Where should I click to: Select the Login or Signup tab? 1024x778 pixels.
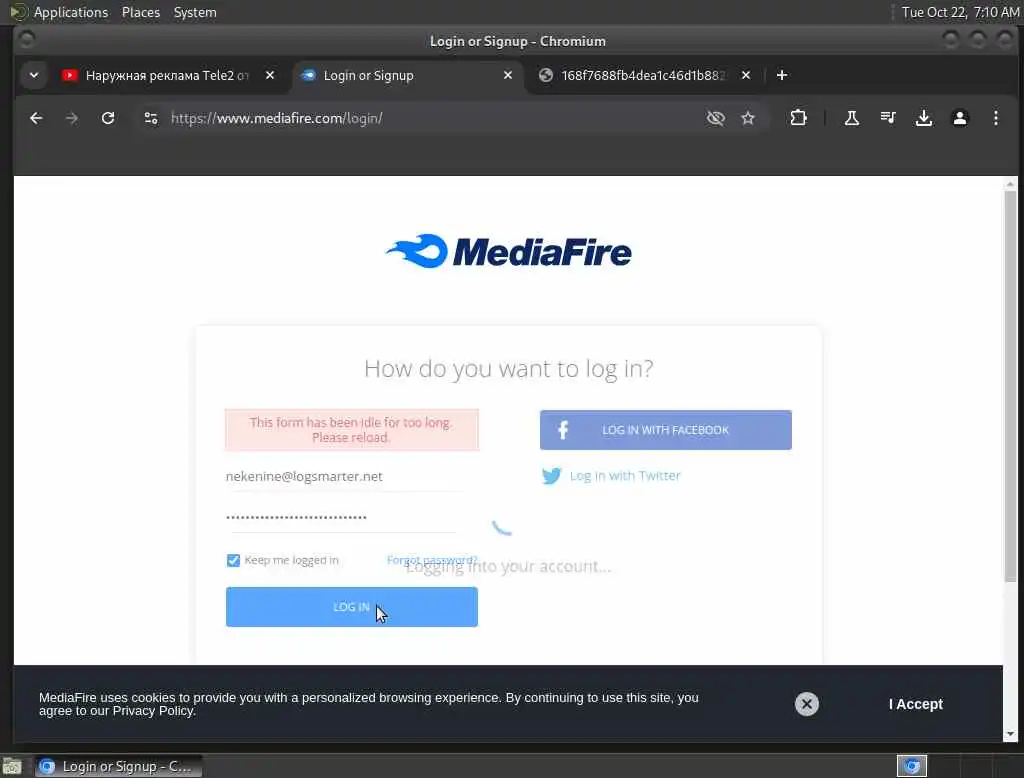pyautogui.click(x=405, y=75)
